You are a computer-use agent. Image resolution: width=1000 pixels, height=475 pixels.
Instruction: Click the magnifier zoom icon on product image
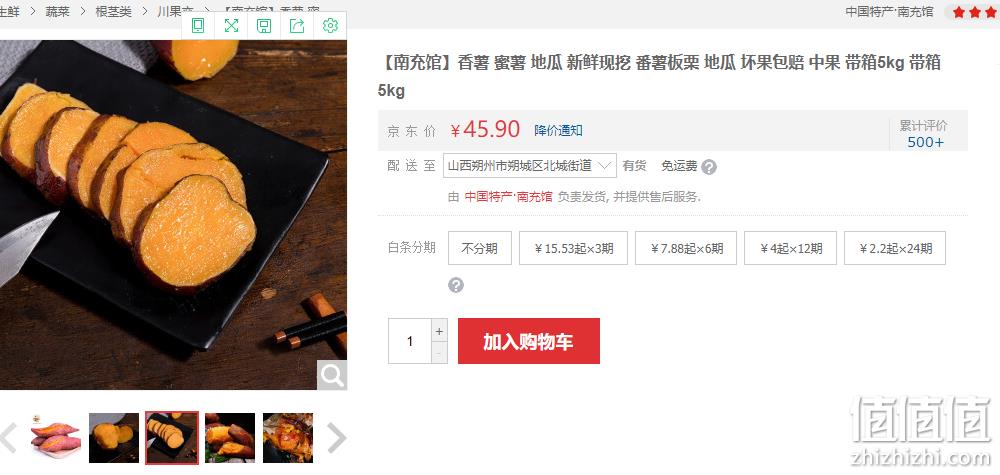tap(332, 376)
